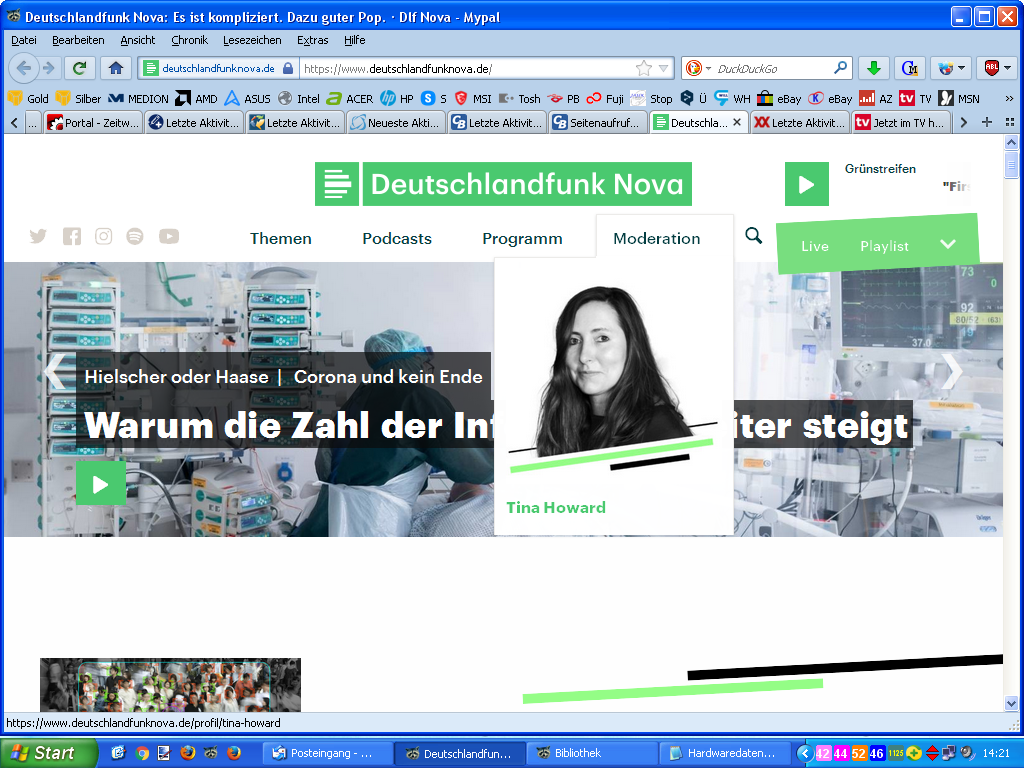Close the Deutschlandfunk Nova tab
This screenshot has height=768, width=1024.
pos(737,122)
